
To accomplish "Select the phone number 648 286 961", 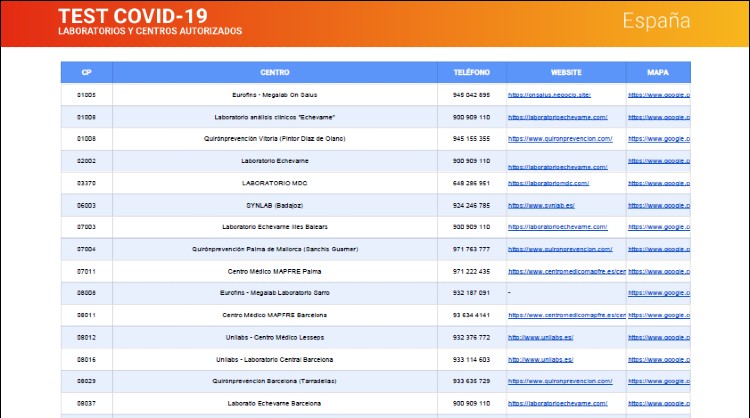I will point(472,183).
